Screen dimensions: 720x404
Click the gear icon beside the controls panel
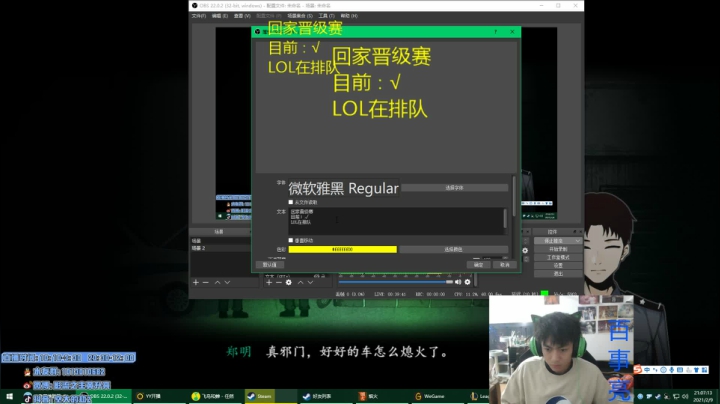(525, 250)
